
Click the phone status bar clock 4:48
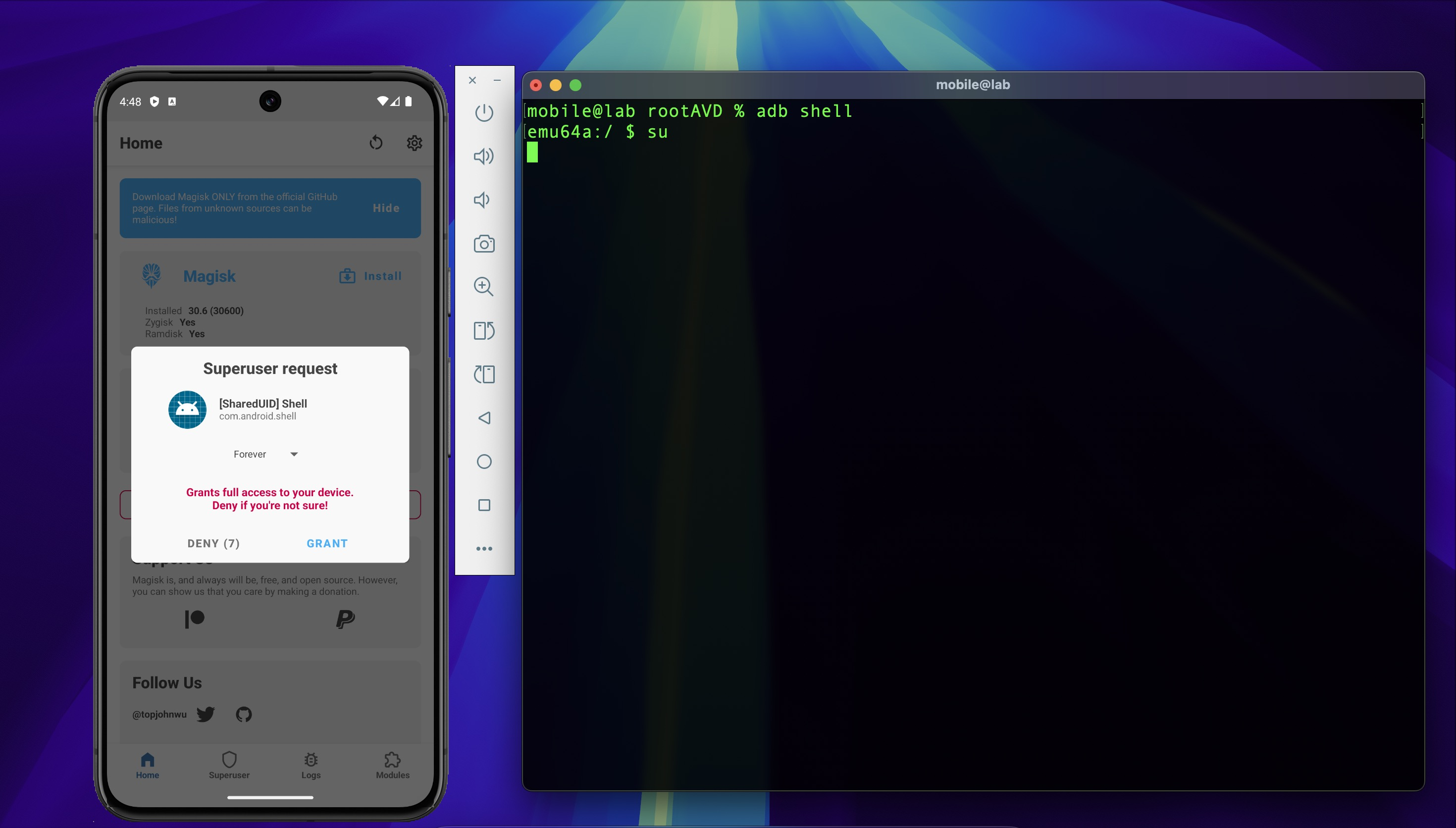(x=130, y=102)
